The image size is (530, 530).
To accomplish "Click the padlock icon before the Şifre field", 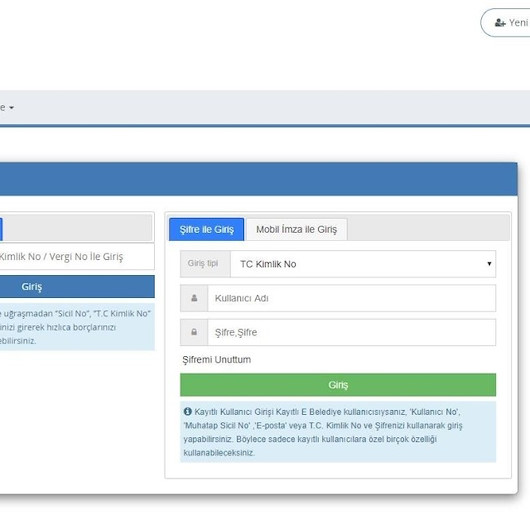I will tap(194, 332).
